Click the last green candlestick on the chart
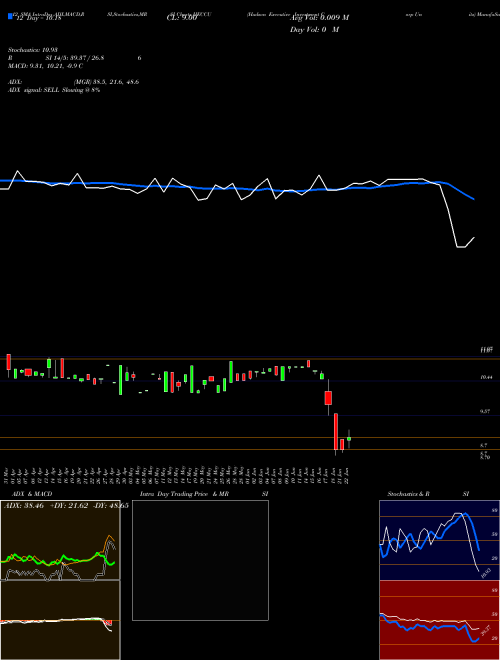This screenshot has width=500, height=660. pyautogui.click(x=349, y=439)
